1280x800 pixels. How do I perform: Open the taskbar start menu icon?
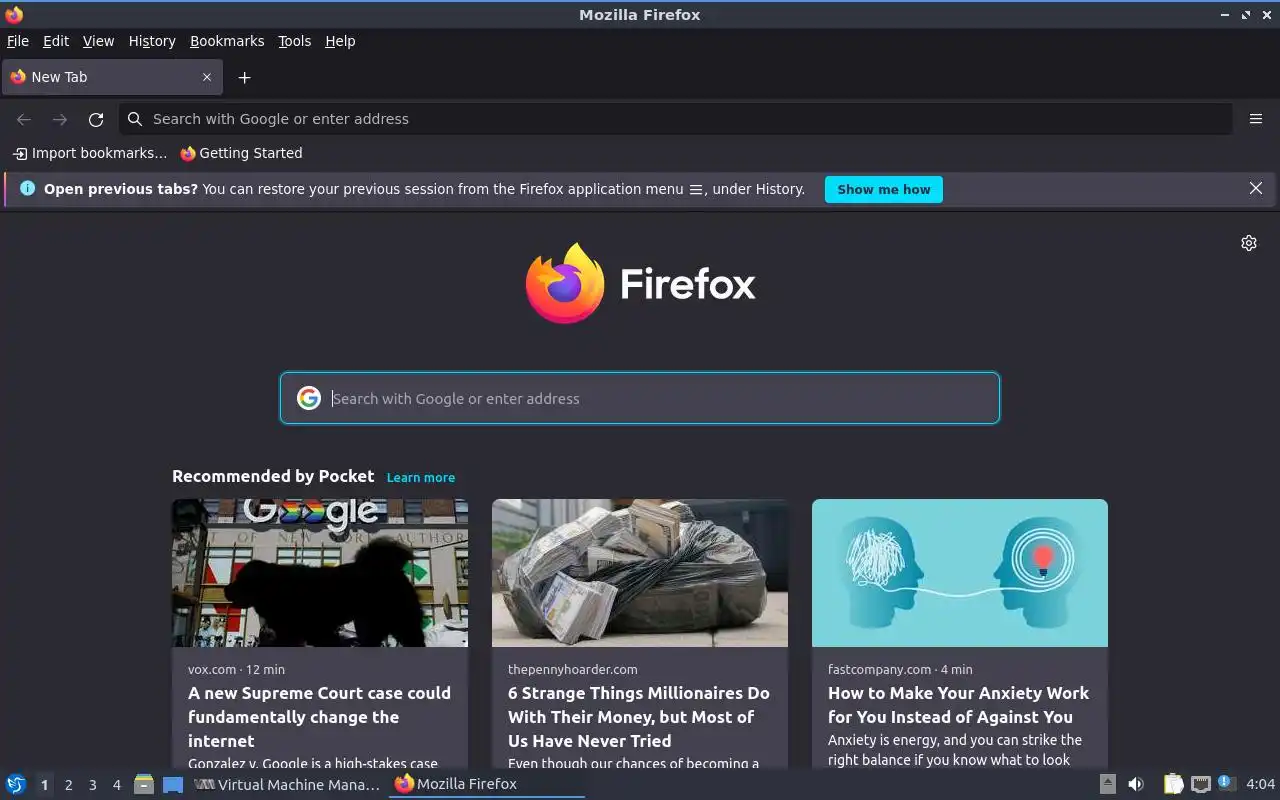coord(16,784)
